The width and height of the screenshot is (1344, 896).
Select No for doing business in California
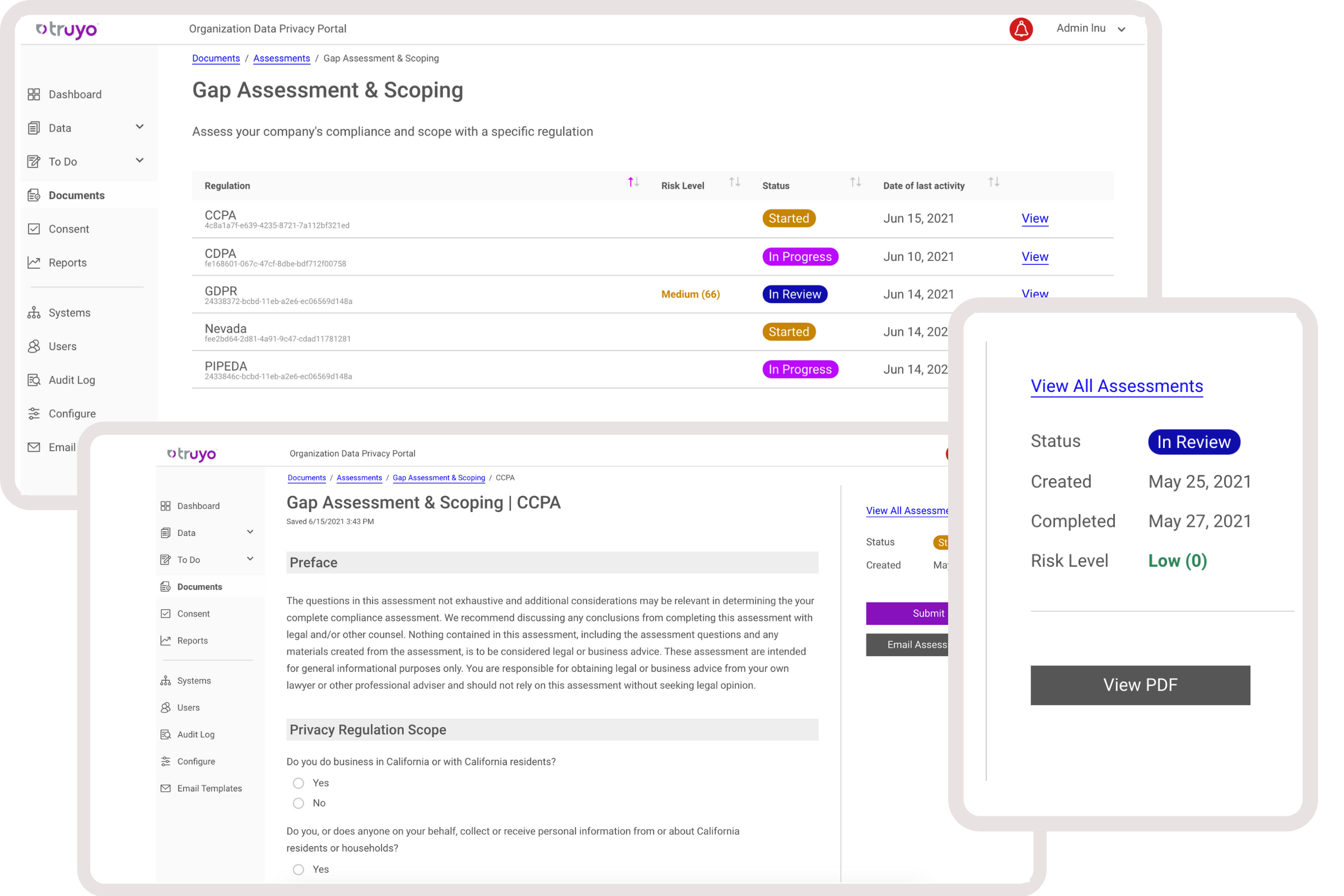[298, 804]
